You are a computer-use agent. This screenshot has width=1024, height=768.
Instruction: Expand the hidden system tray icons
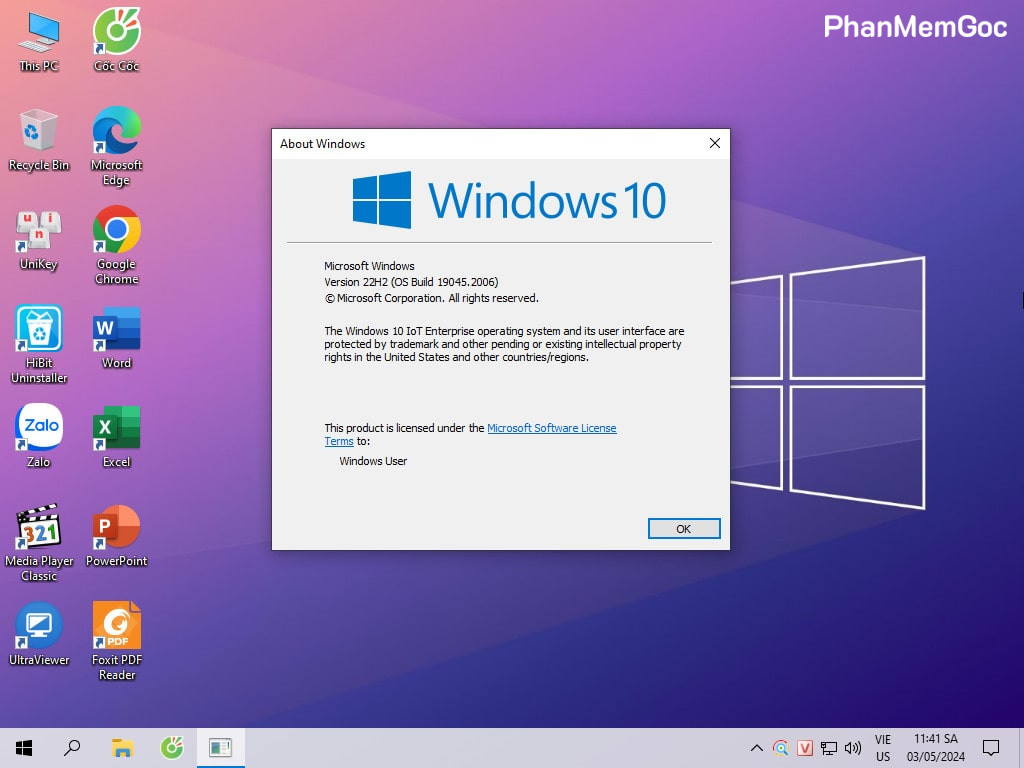coord(757,748)
